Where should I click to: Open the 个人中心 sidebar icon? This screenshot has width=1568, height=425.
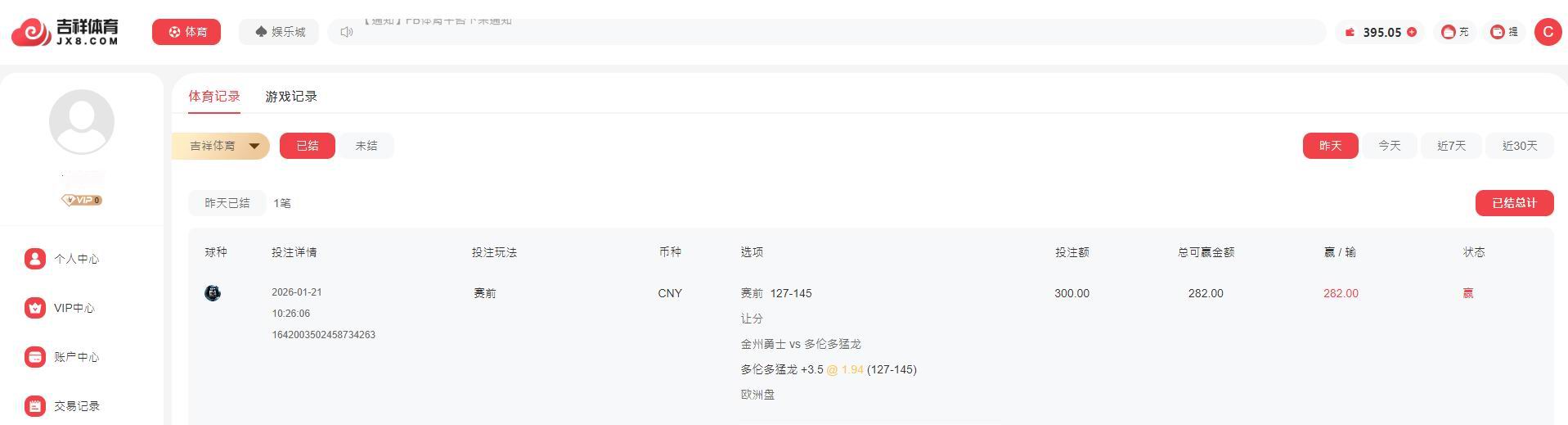(34, 259)
